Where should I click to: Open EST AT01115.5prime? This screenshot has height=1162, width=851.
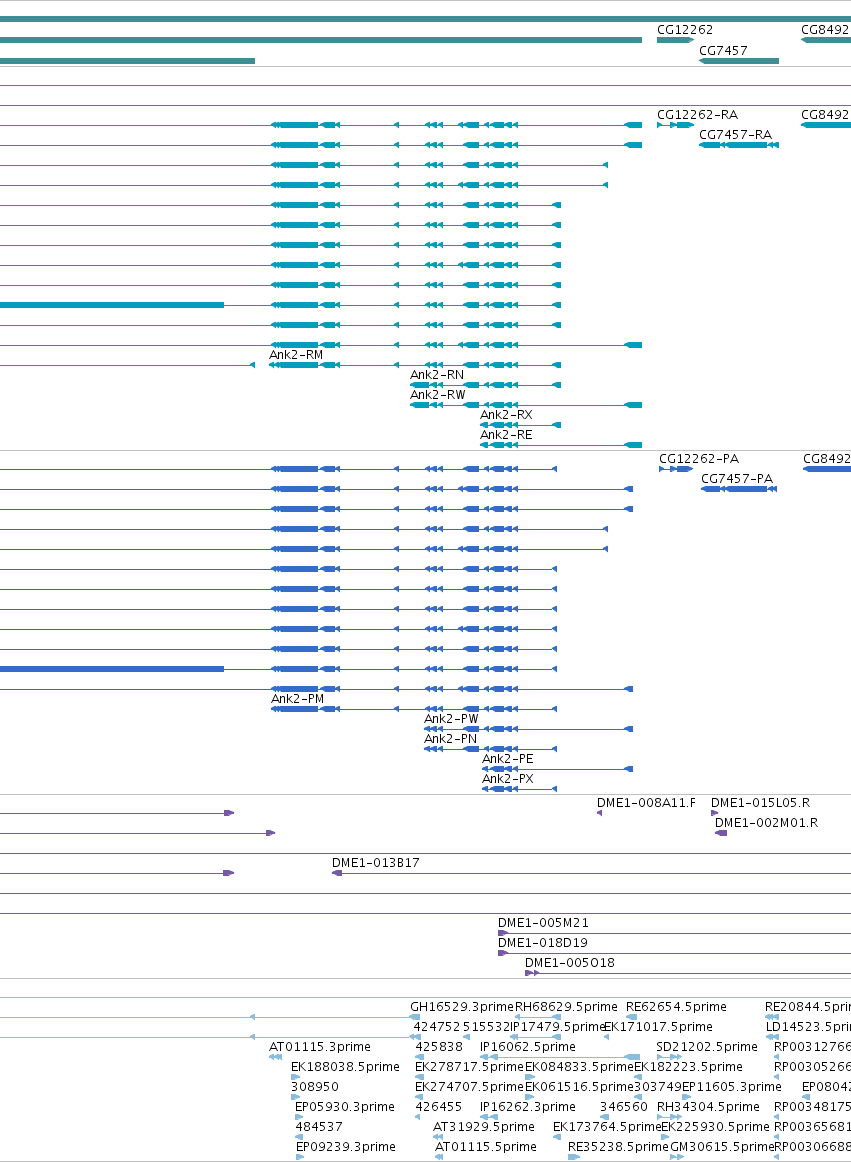[x=486, y=1146]
